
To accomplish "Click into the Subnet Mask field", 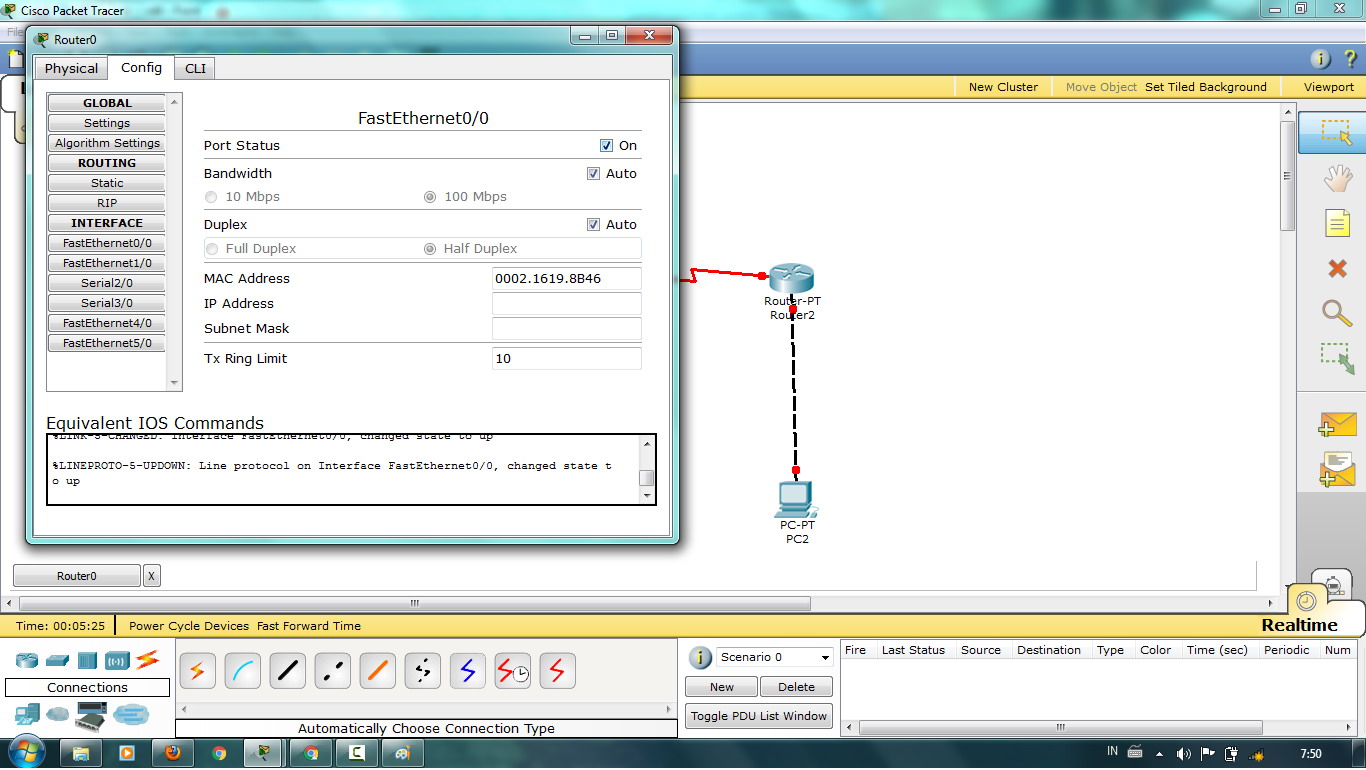I will click(x=567, y=329).
